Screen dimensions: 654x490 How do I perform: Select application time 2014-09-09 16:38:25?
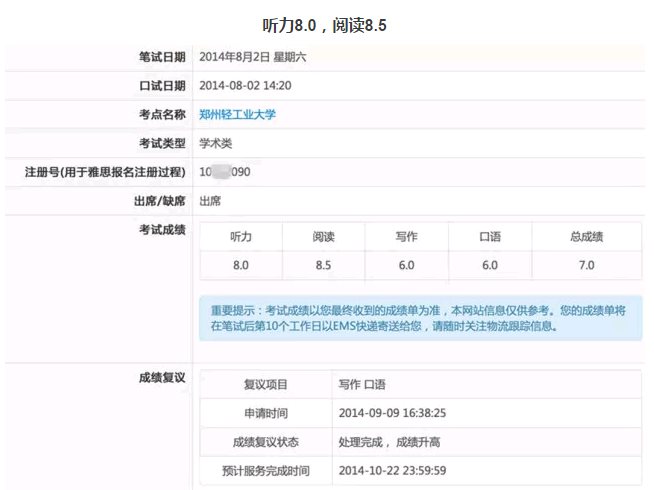tap(392, 413)
